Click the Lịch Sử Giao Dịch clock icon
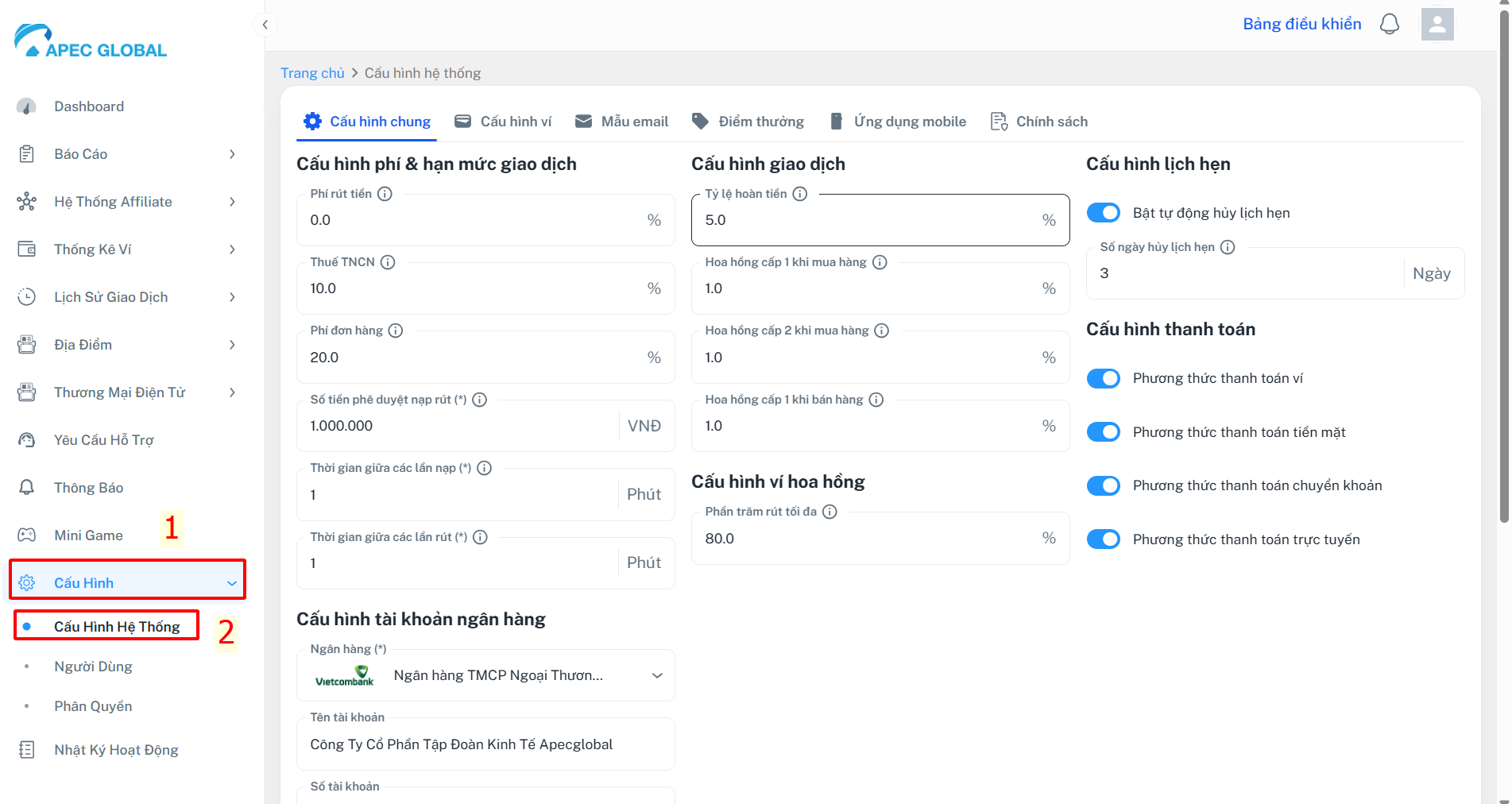Screen dimensions: 1512x804 [x=26, y=297]
